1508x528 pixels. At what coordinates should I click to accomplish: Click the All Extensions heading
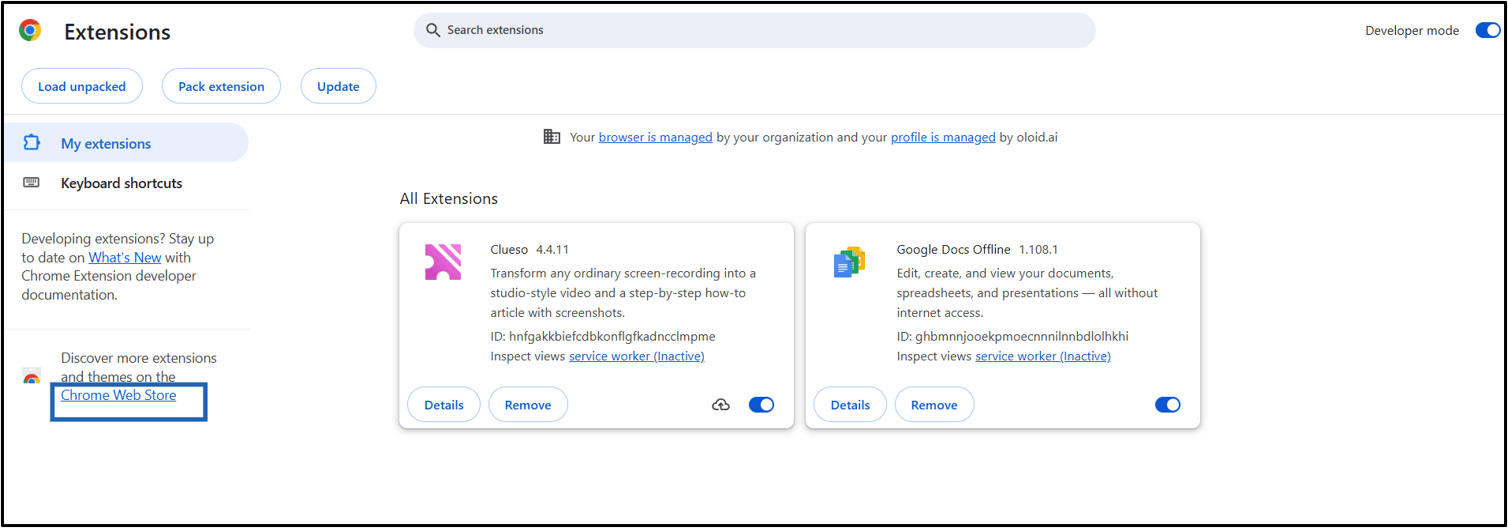(x=448, y=198)
